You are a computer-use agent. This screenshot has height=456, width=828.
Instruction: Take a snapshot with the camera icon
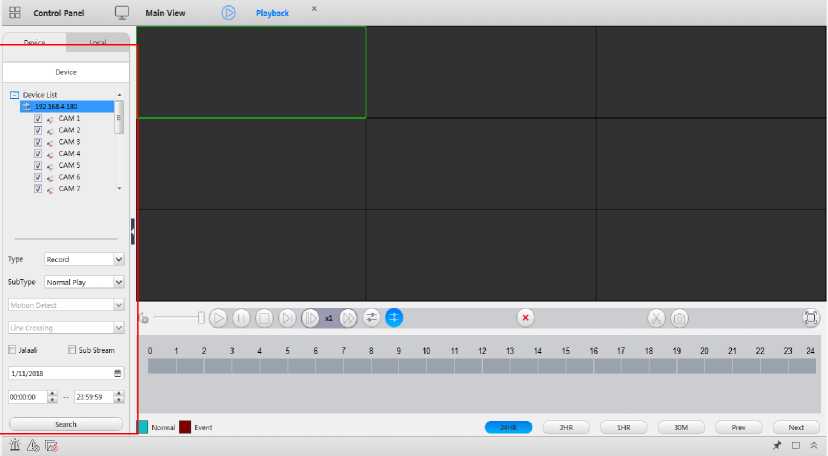point(680,318)
